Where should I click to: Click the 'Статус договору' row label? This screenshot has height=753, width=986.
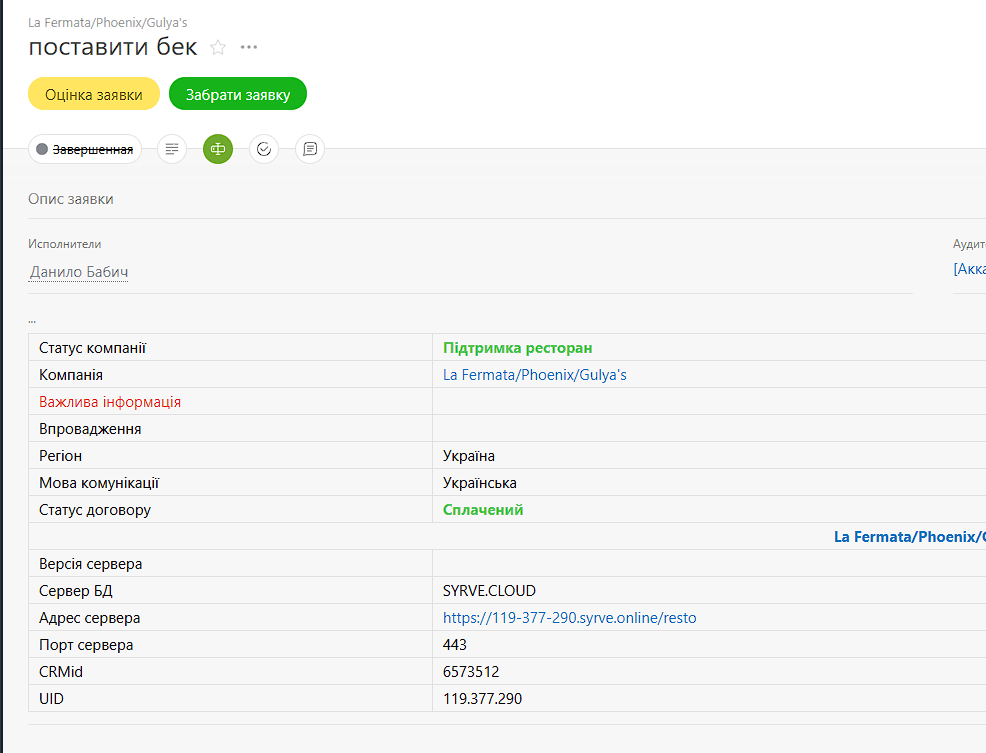coord(95,510)
